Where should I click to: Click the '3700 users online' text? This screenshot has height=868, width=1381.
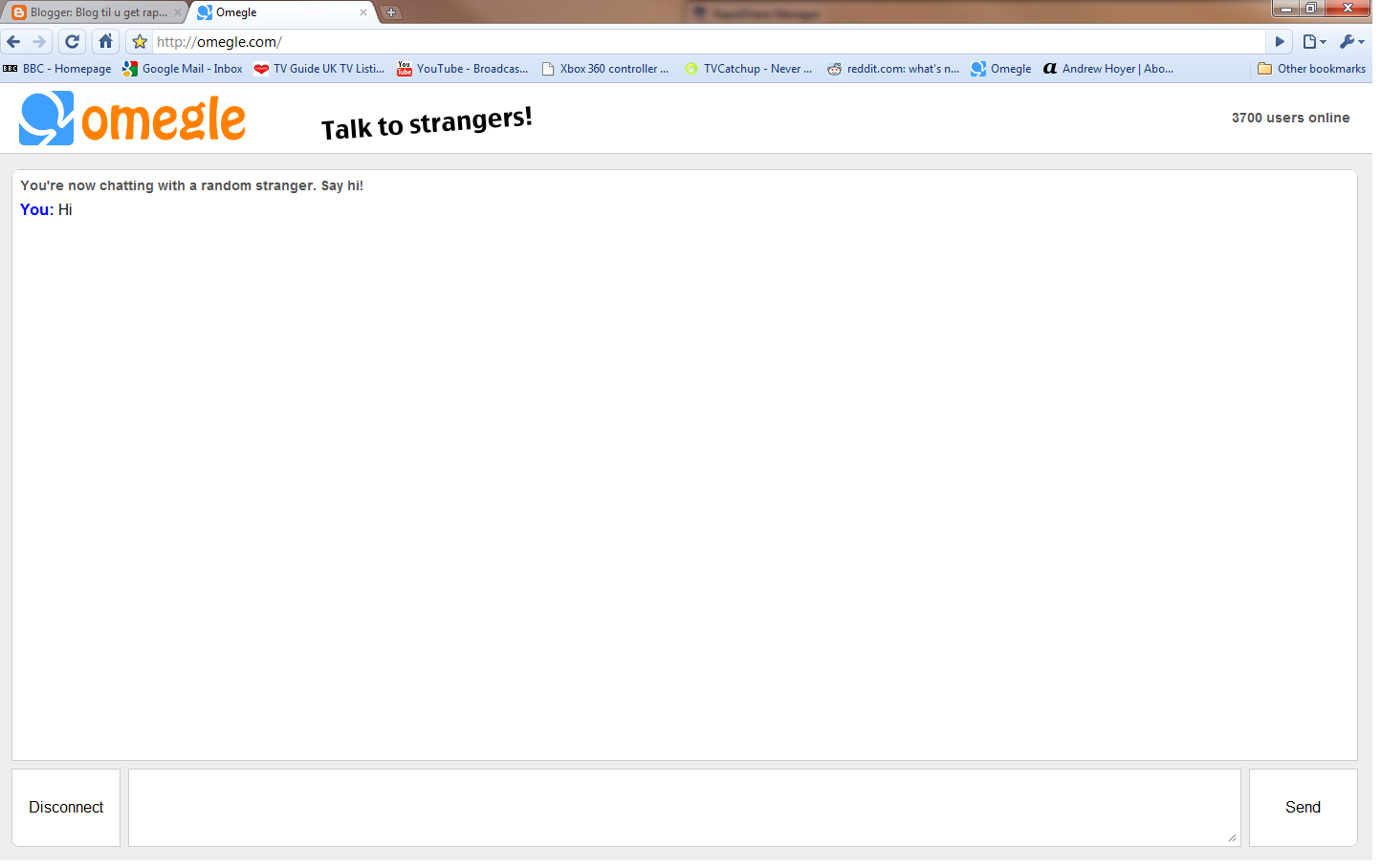pos(1291,118)
